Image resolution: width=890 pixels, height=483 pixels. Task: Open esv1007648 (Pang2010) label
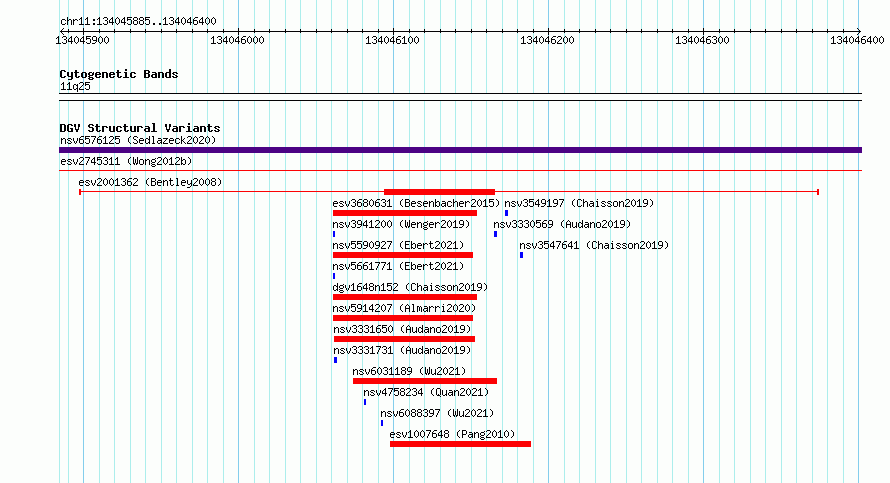click(x=452, y=434)
